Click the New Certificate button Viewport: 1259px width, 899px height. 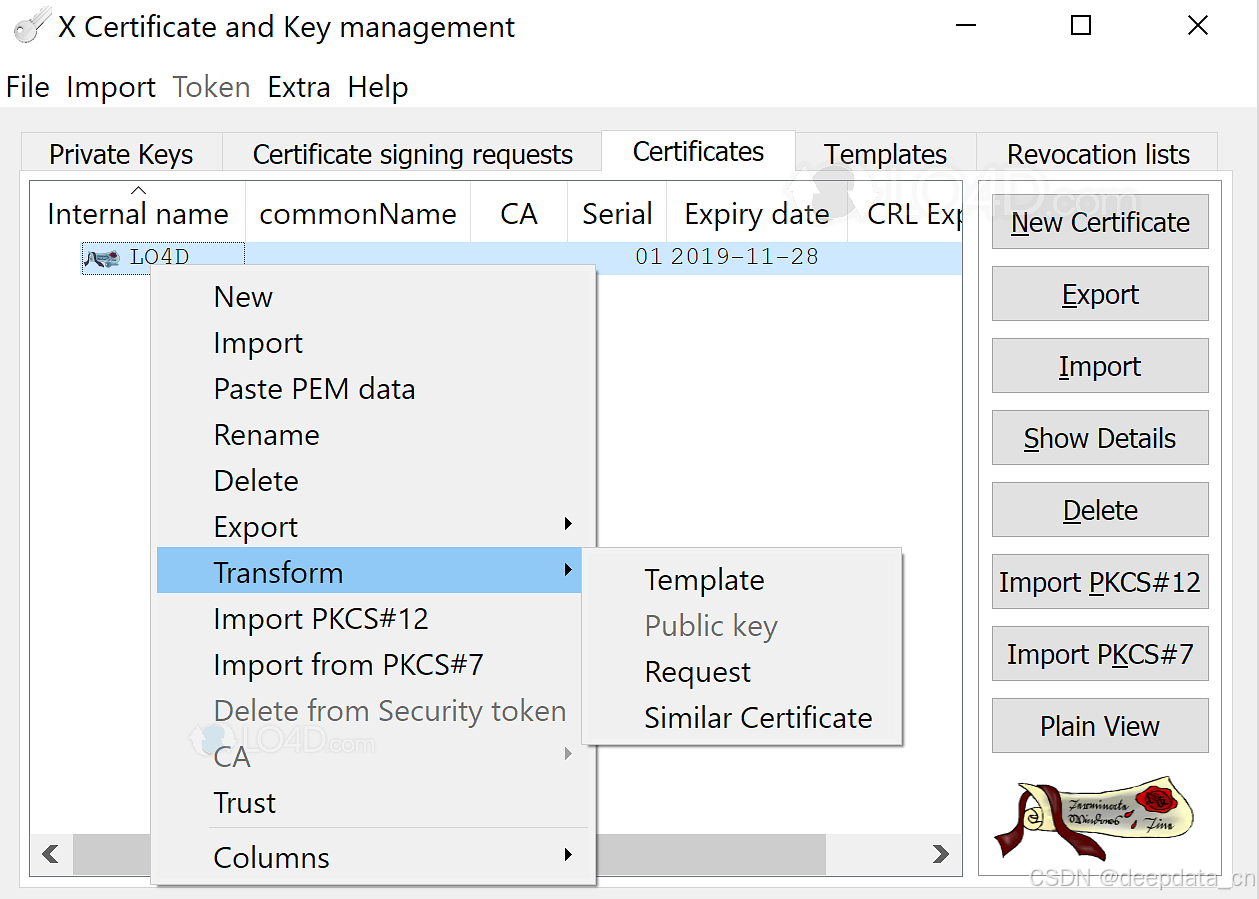tap(1100, 222)
